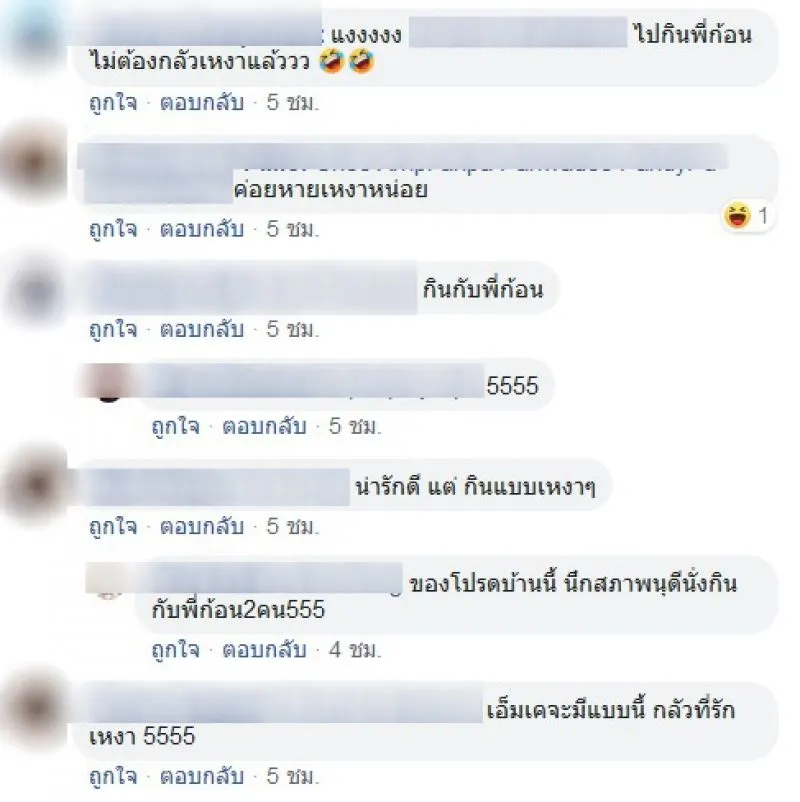Reply to the comment น่ารักดี แต่ กินแบบเหงาๆ
The height and width of the screenshot is (802, 800).
(202, 526)
